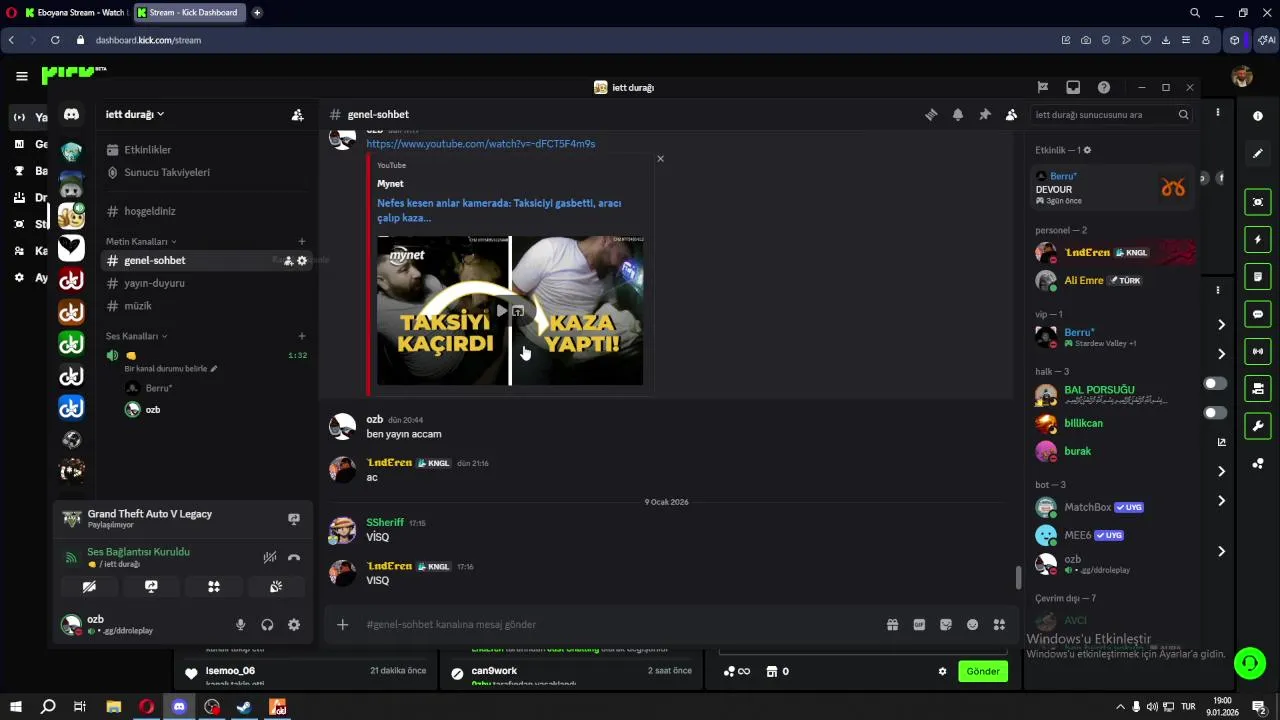Open Discord direct messages home icon

click(71, 114)
